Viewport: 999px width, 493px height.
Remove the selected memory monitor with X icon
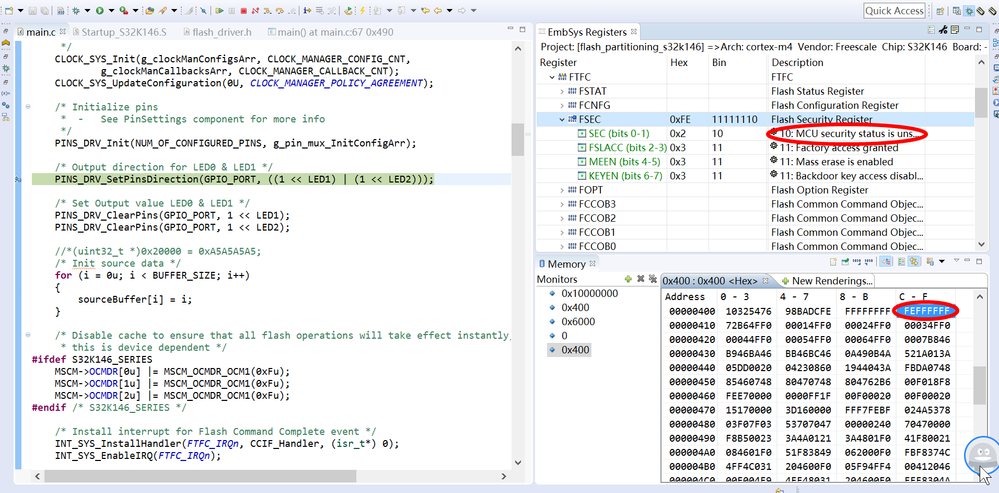point(640,279)
